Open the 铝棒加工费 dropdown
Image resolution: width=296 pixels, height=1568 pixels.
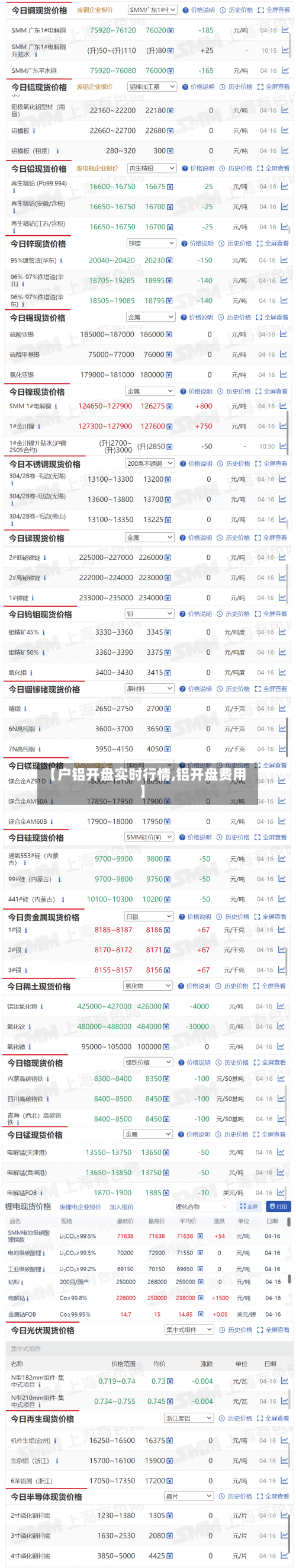click(x=152, y=87)
